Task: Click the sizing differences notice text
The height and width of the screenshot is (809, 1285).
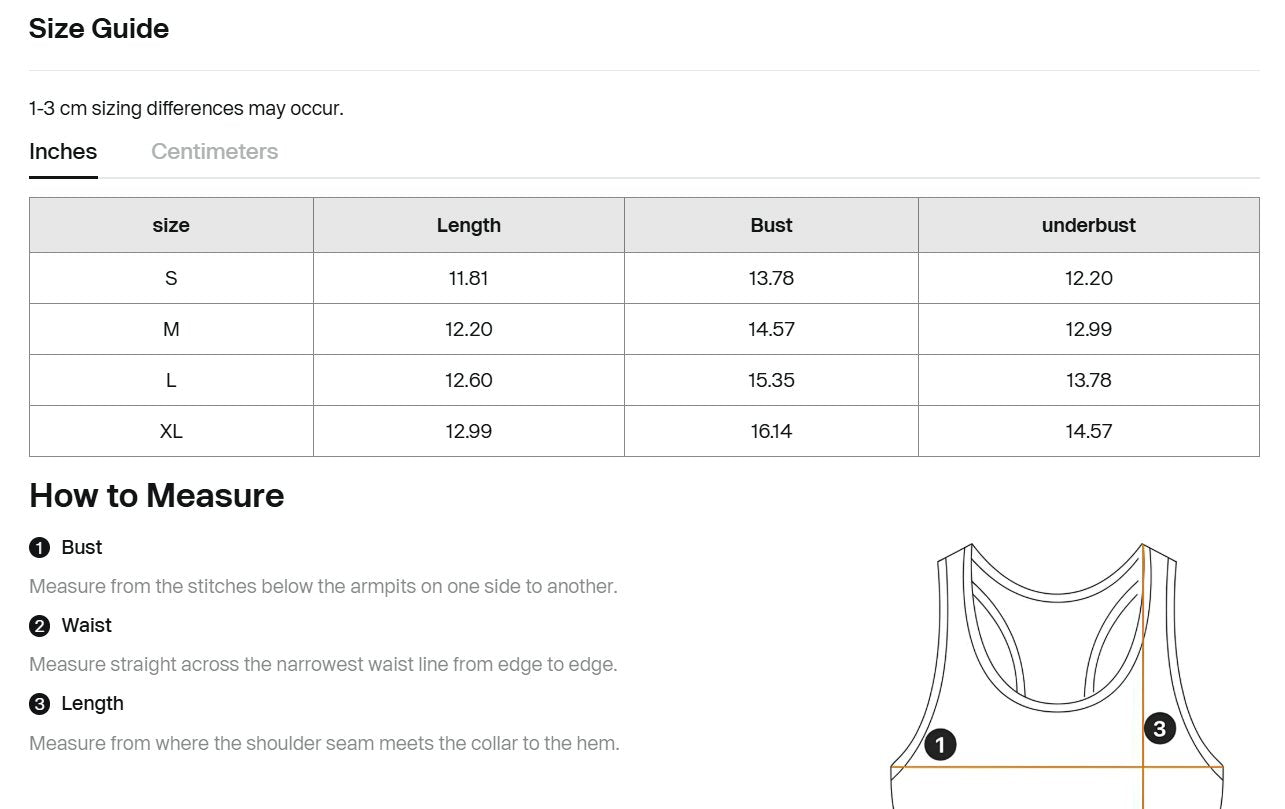Action: (x=186, y=108)
